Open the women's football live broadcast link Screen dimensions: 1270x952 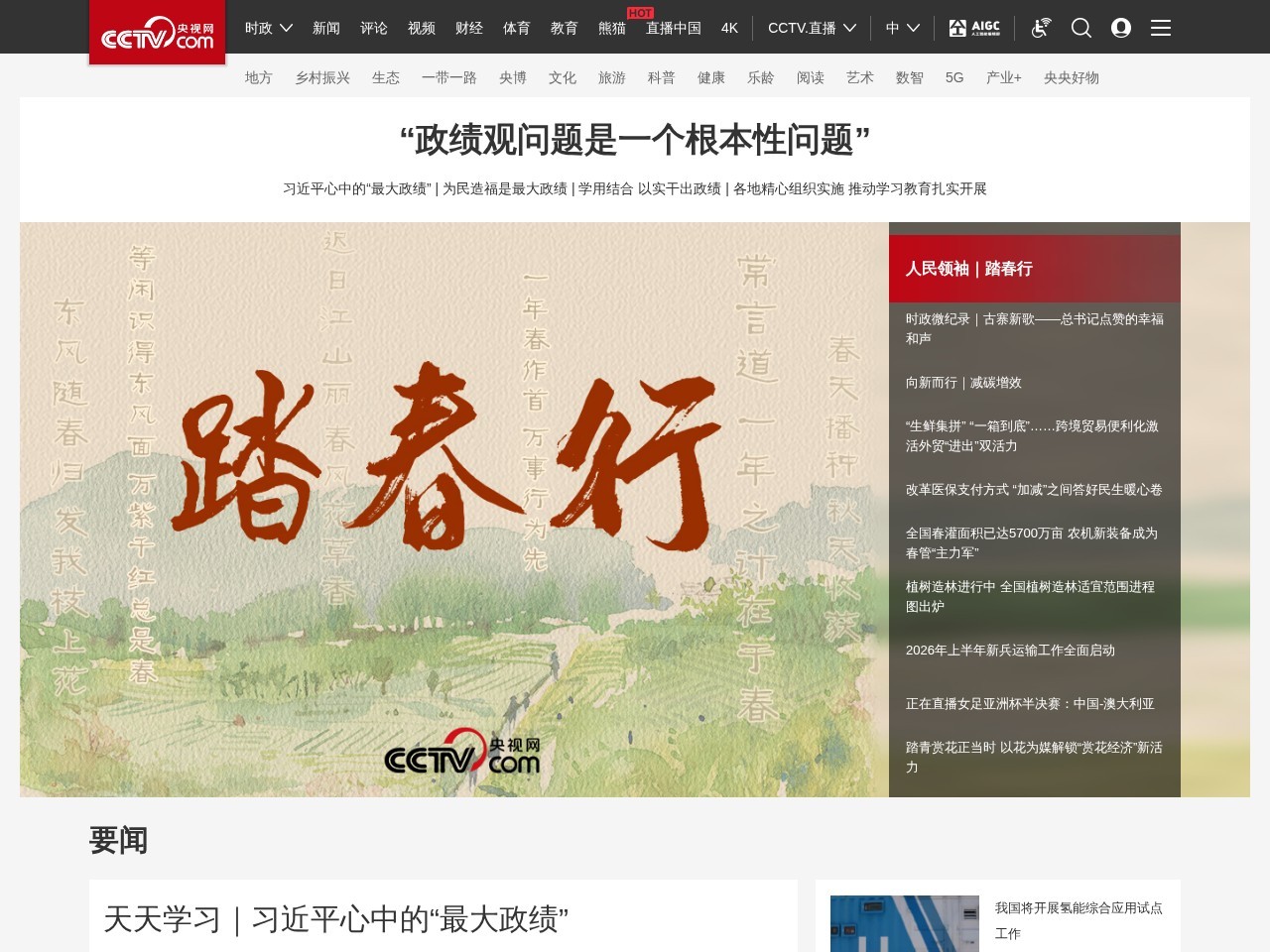click(x=1032, y=704)
